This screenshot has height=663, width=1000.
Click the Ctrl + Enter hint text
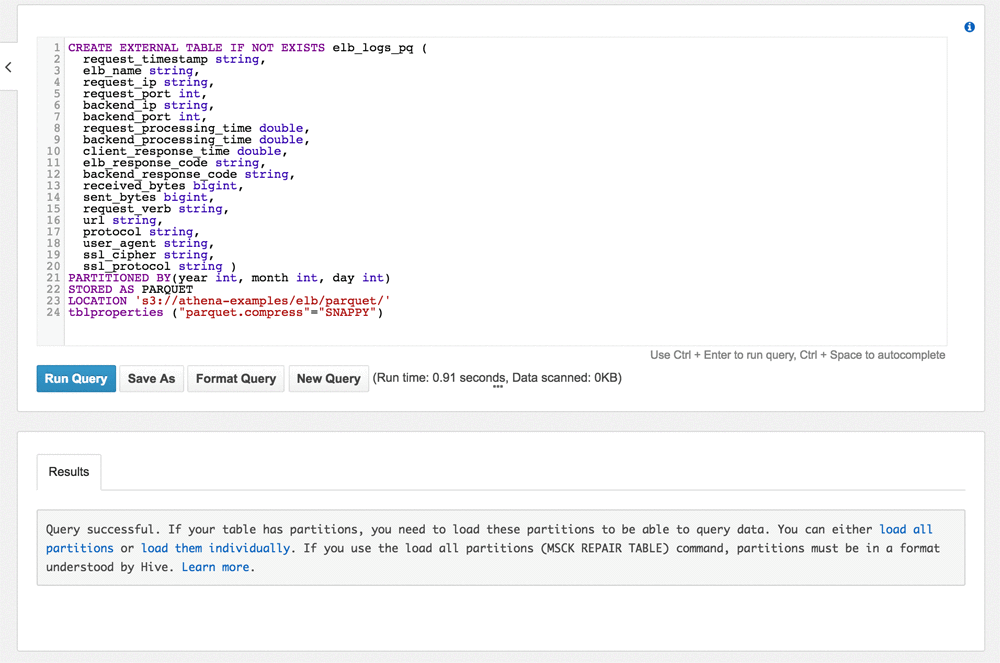[x=798, y=355]
